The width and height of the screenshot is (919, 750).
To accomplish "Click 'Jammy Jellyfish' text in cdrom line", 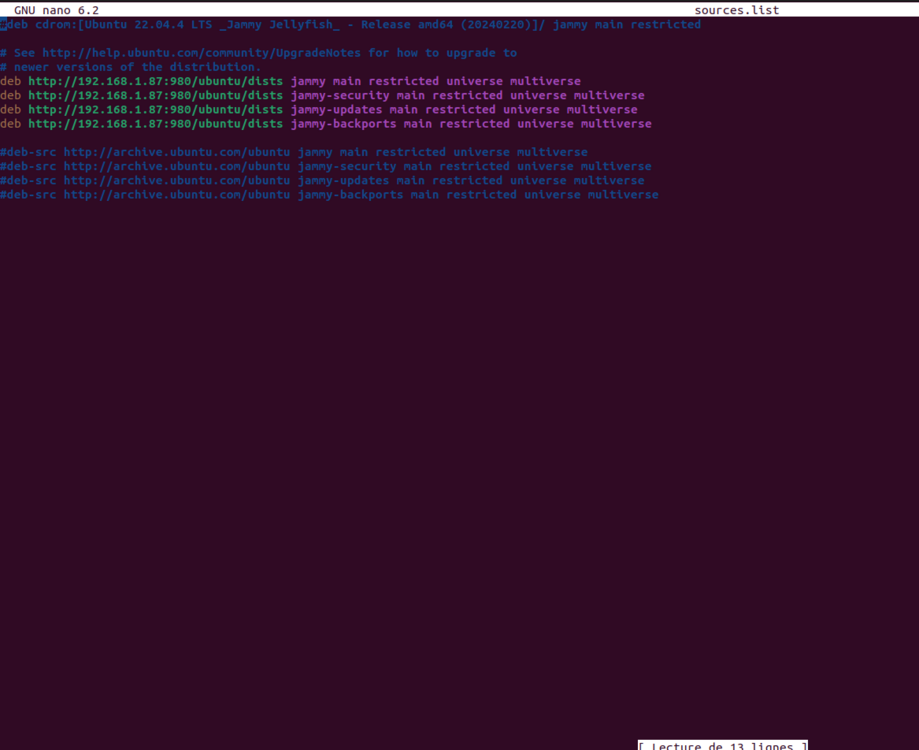I will coord(280,25).
